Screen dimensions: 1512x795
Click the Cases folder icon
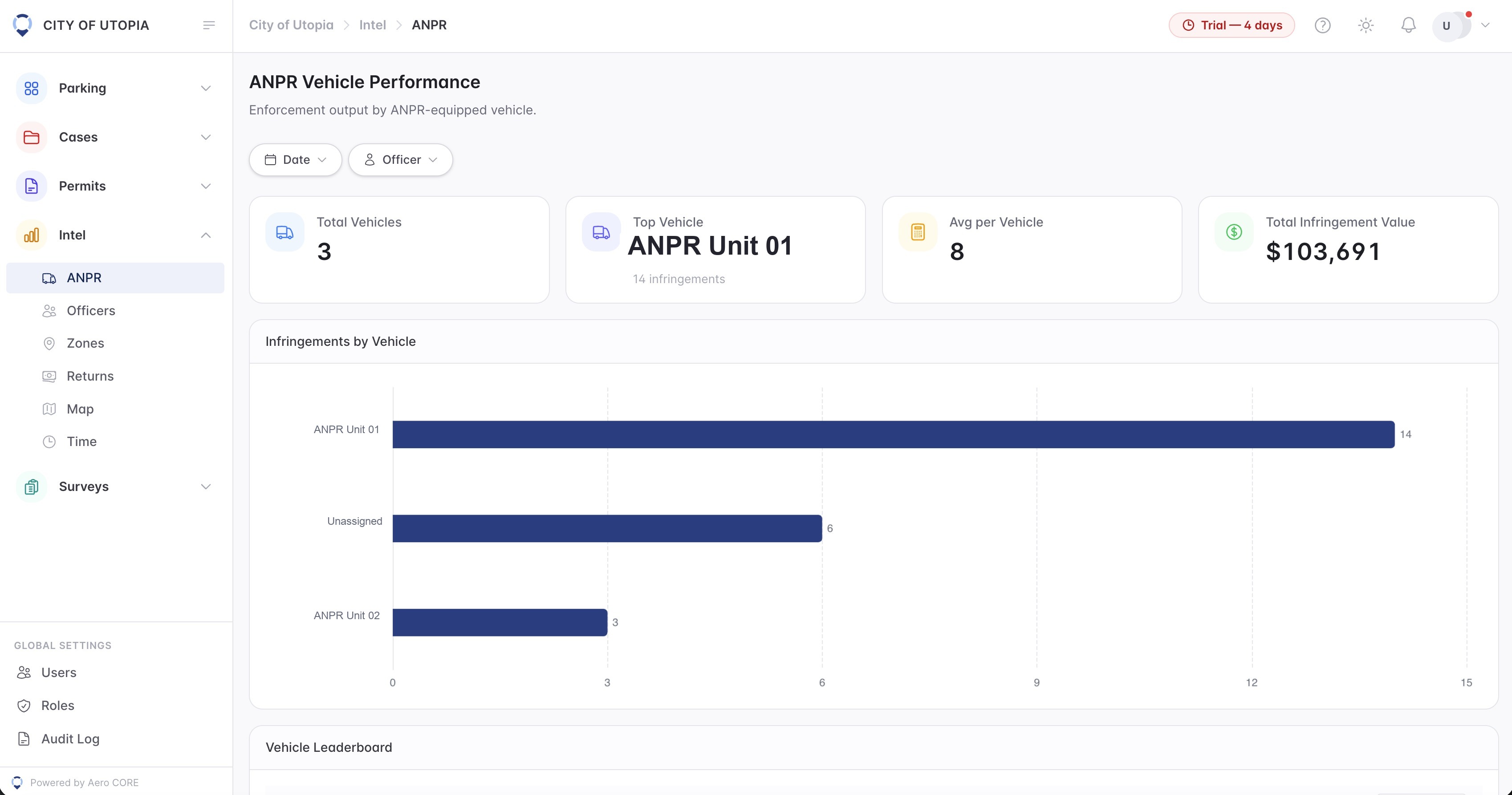click(32, 137)
